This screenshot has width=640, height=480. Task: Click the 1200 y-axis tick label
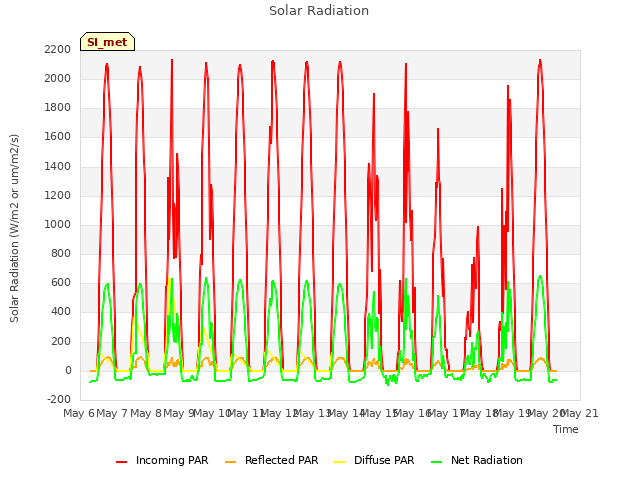[58, 195]
